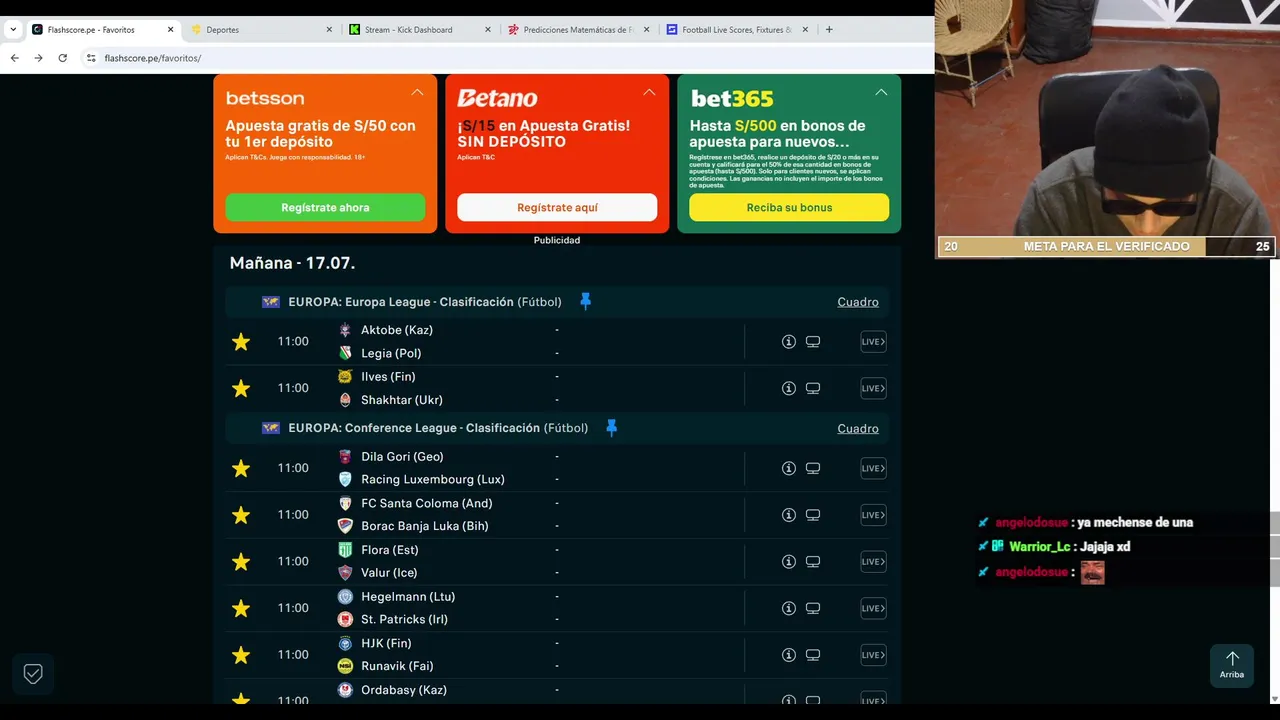The width and height of the screenshot is (1280, 720).
Task: Click the browser forward arrow
Action: [38, 58]
